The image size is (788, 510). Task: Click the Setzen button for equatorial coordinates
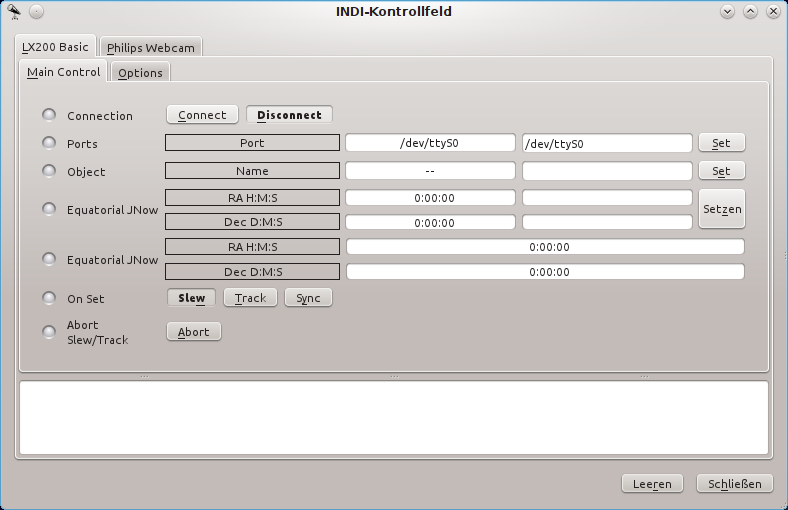coord(721,209)
